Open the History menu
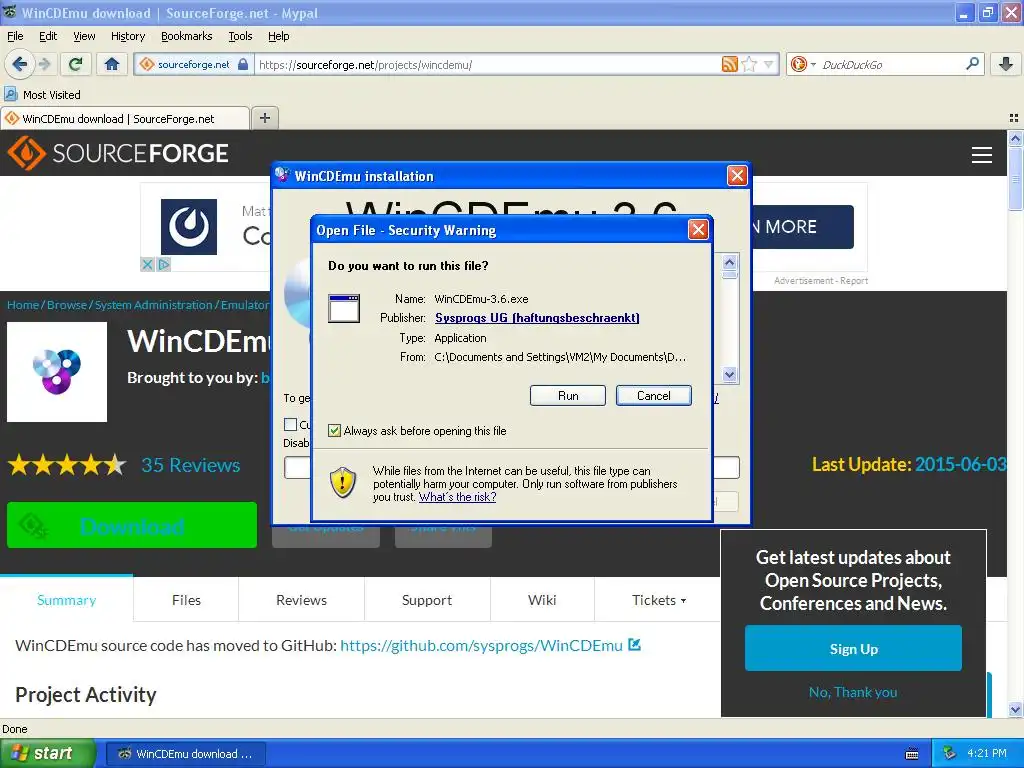Image resolution: width=1024 pixels, height=768 pixels. 127,36
